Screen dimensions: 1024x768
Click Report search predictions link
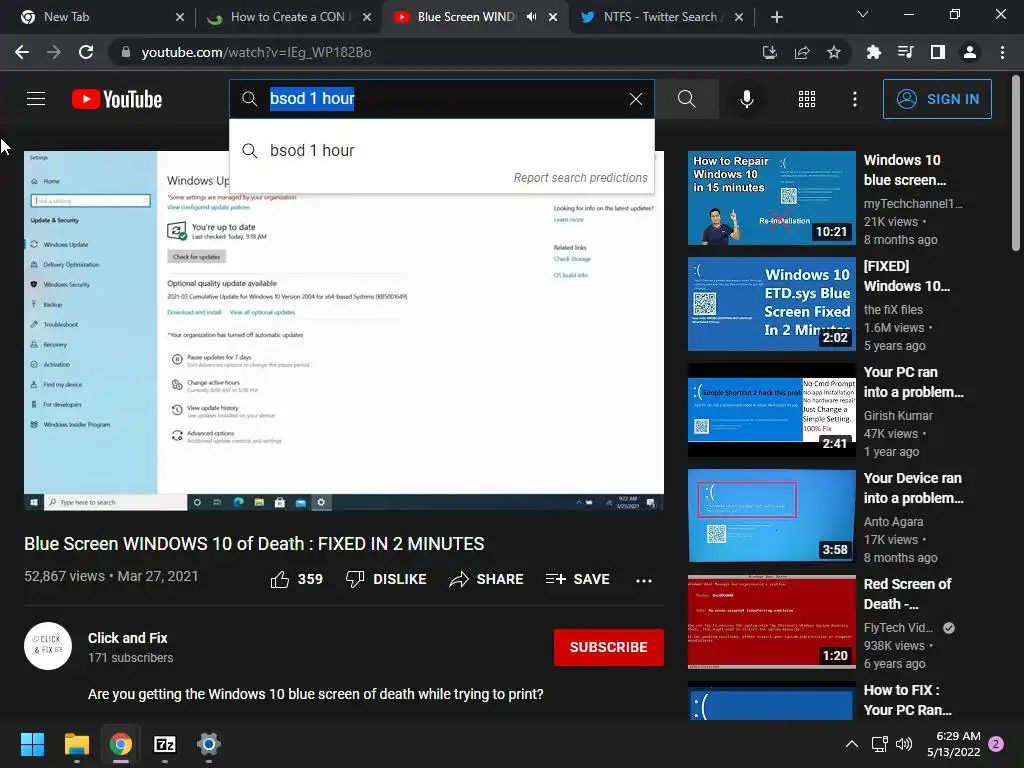tap(580, 178)
